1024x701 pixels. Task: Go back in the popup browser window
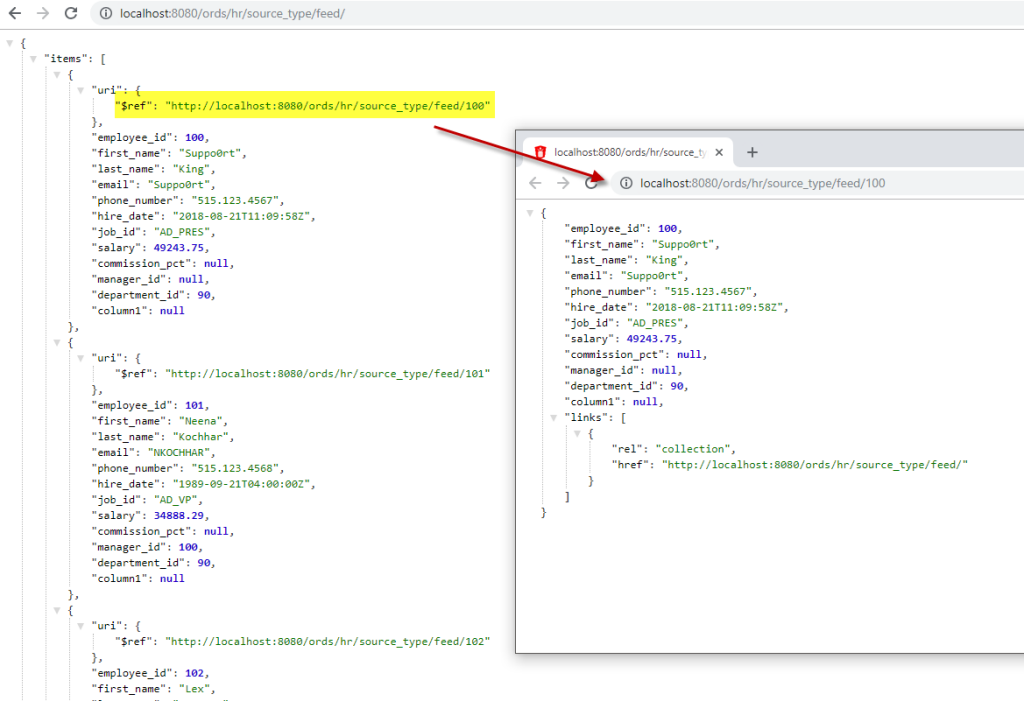point(536,183)
